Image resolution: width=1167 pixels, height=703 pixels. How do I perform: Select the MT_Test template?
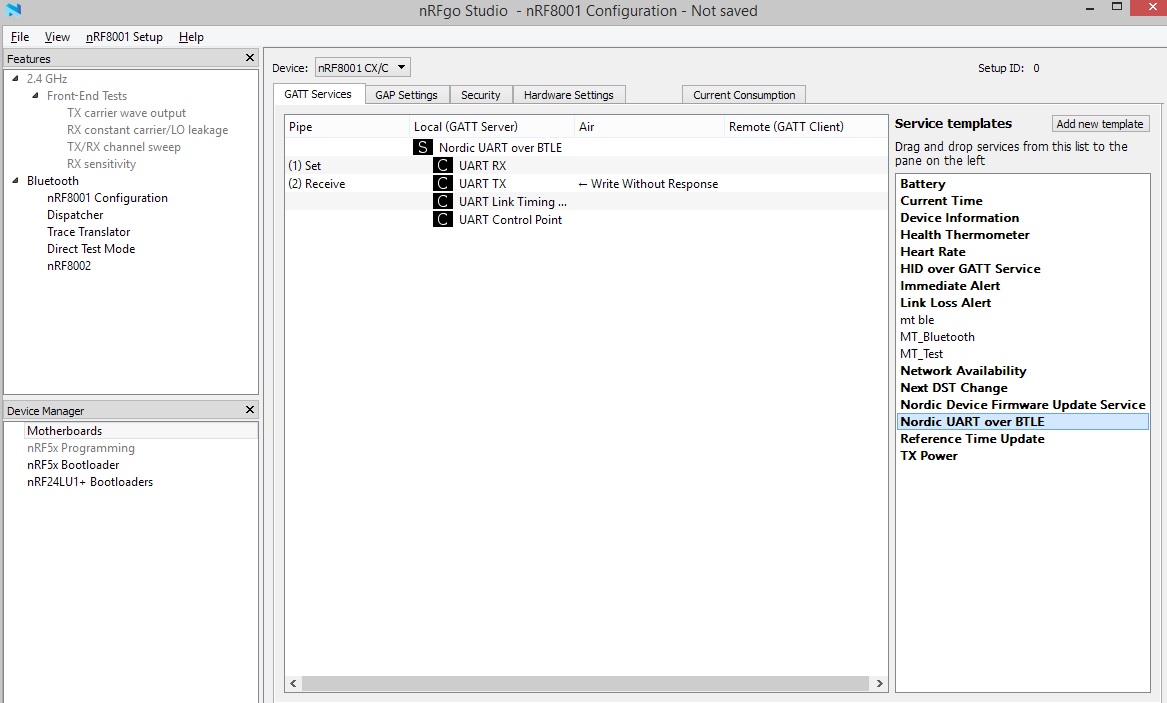(x=921, y=354)
